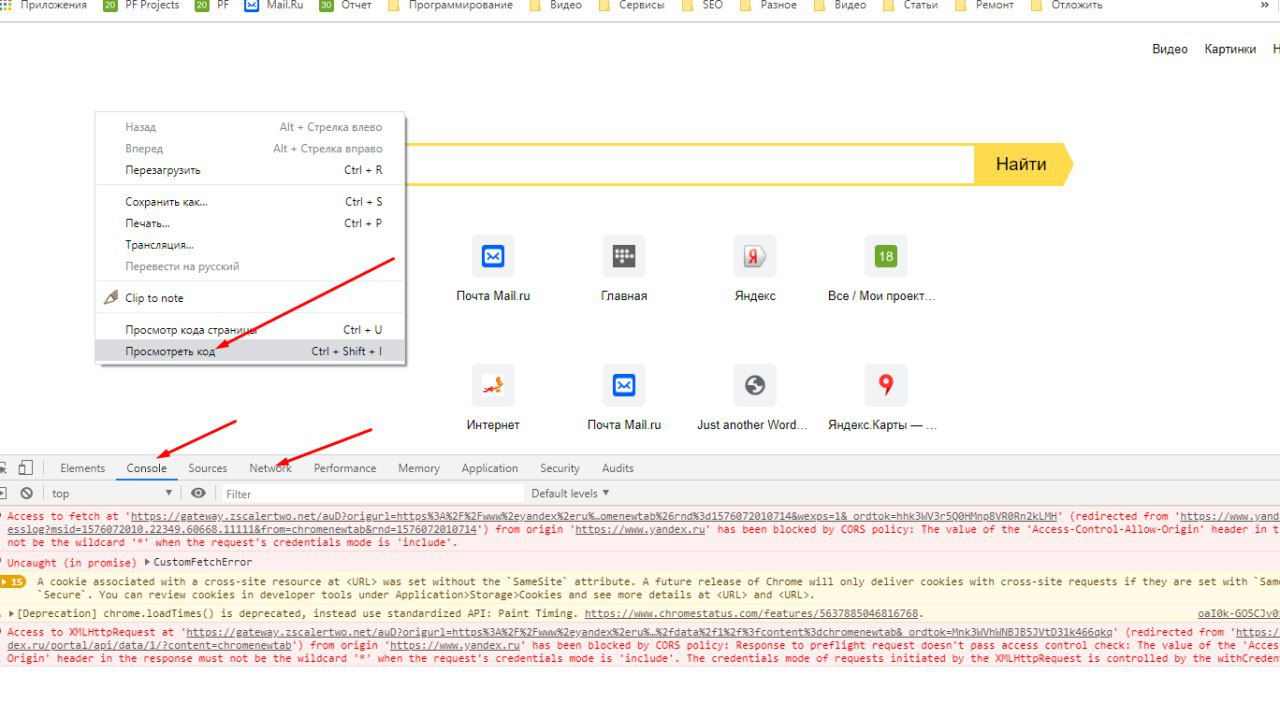Viewport: 1280px width, 703px height.
Task: Toggle the device toolbar icon in DevTools
Action: point(25,468)
